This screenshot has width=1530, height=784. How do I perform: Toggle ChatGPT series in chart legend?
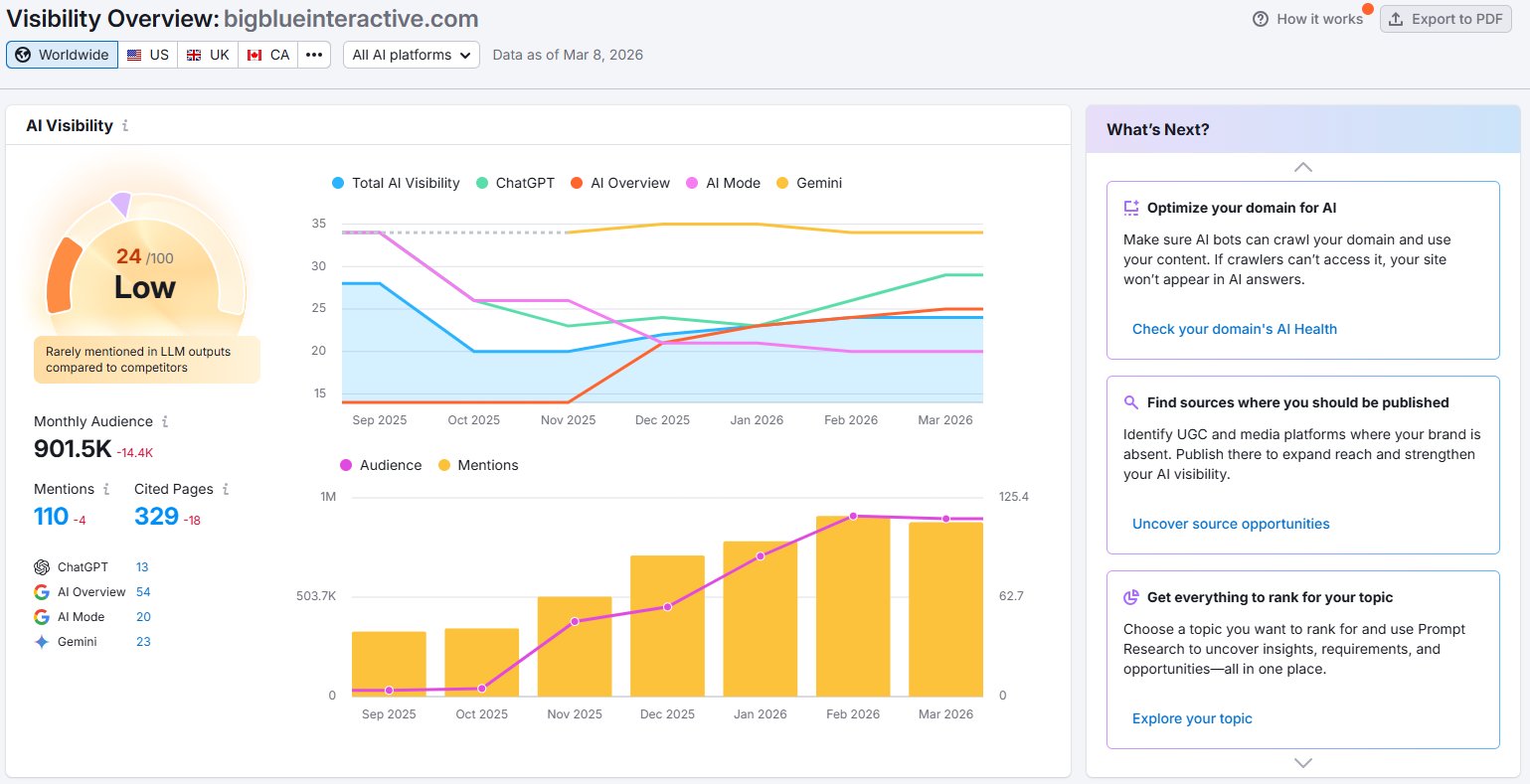point(515,183)
